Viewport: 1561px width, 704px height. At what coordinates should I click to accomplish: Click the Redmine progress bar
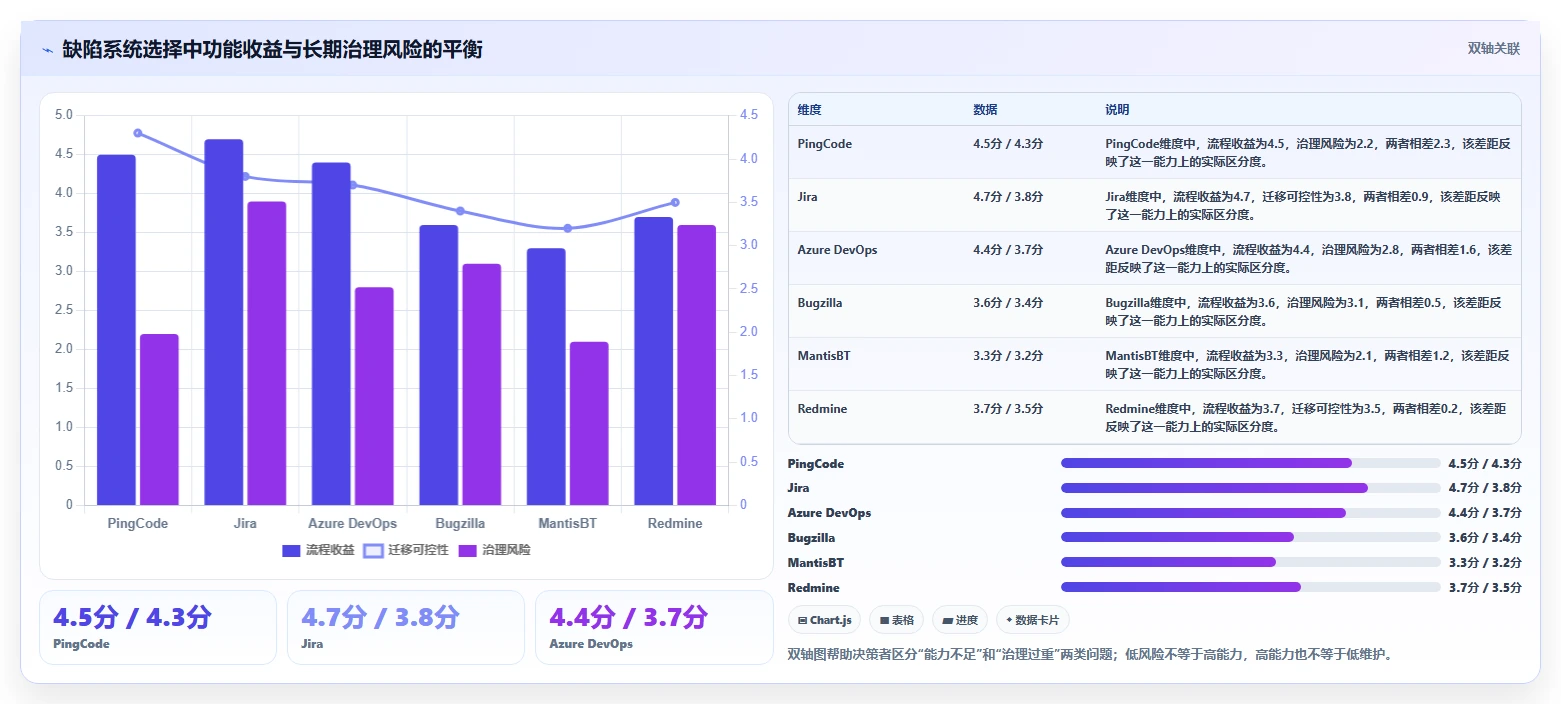tap(1251, 587)
